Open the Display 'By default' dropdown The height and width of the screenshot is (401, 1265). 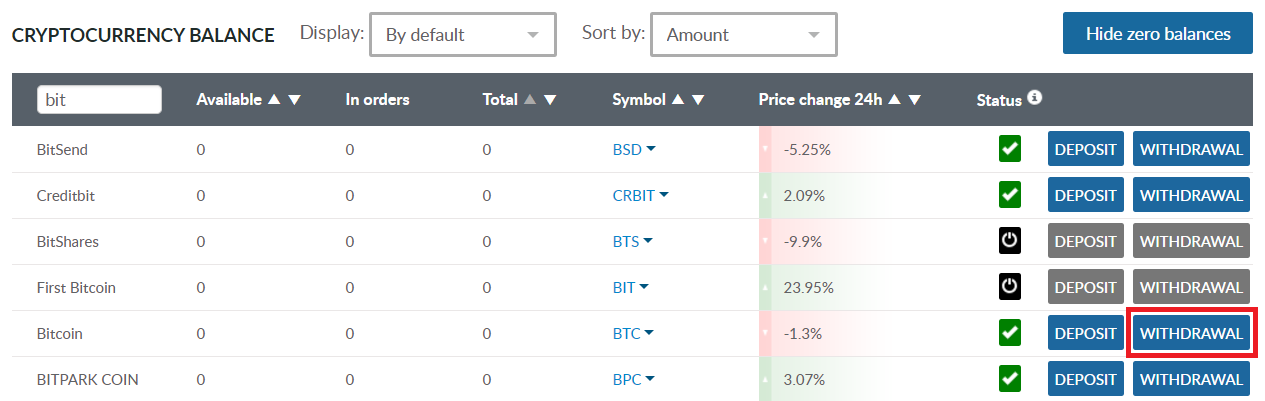pos(462,35)
